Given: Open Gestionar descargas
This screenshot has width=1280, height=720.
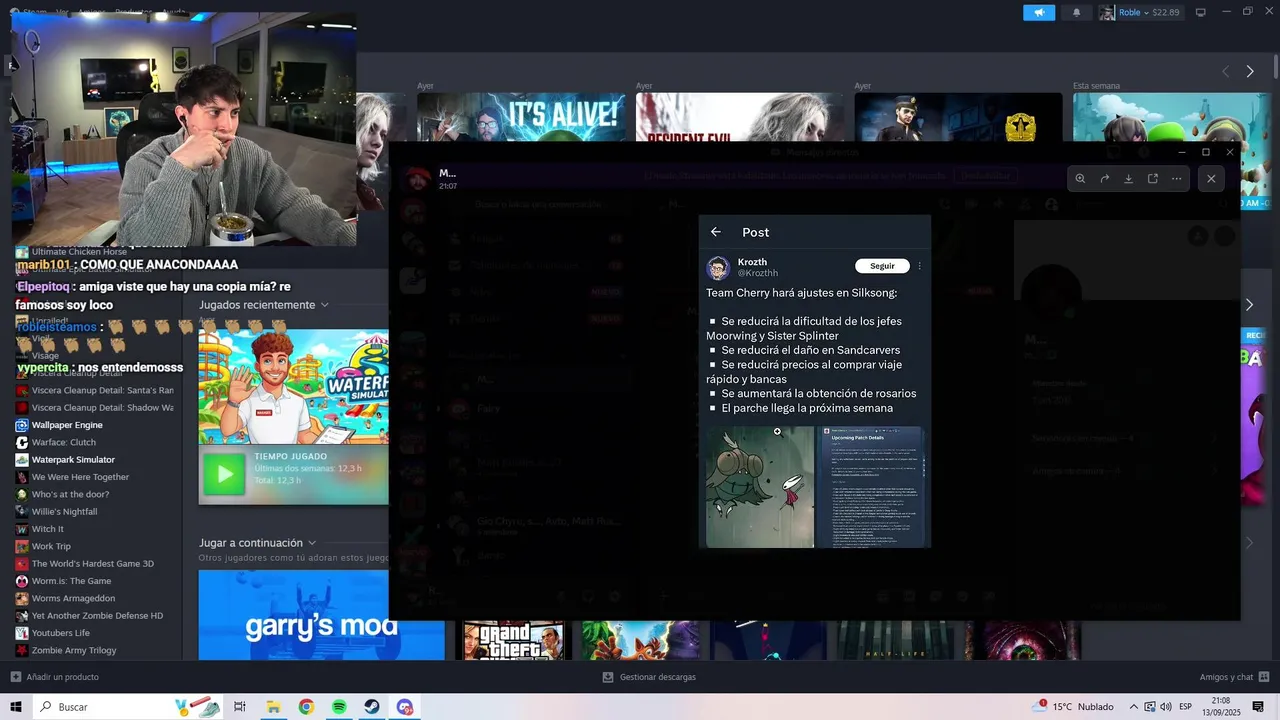Looking at the screenshot, I should tap(649, 677).
